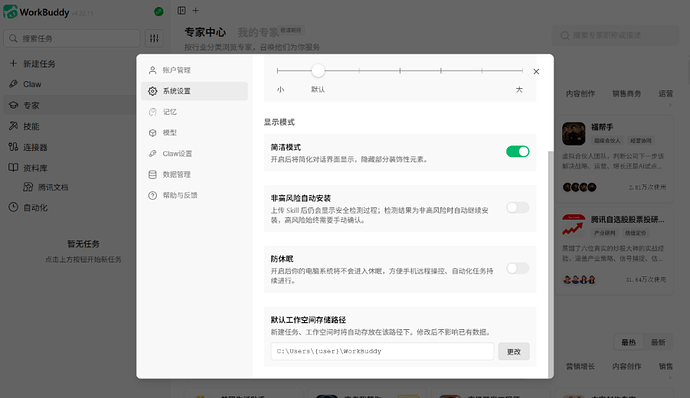The image size is (690, 398).
Task: Close the settings dialog
Action: click(x=536, y=71)
